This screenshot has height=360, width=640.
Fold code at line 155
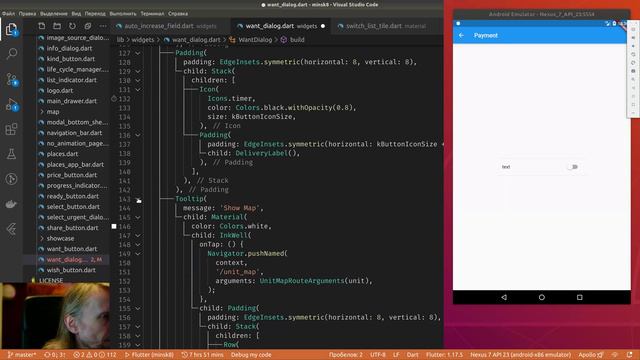(x=138, y=309)
